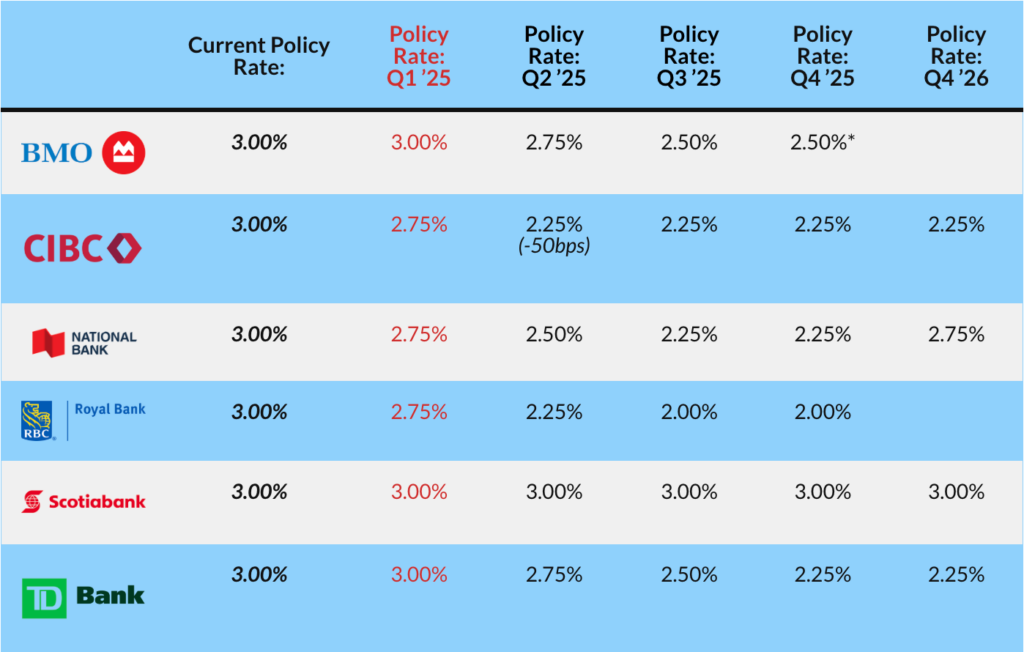Select the National Bank logo
The width and height of the screenshot is (1024, 652).
click(x=84, y=343)
